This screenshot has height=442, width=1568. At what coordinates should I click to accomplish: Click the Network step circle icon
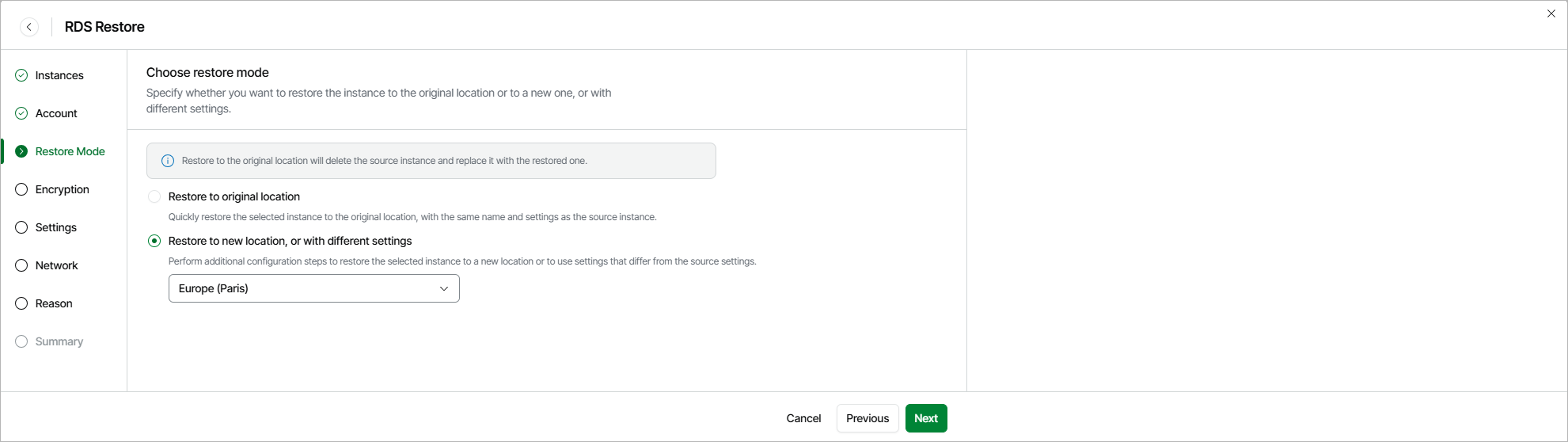coord(21,265)
